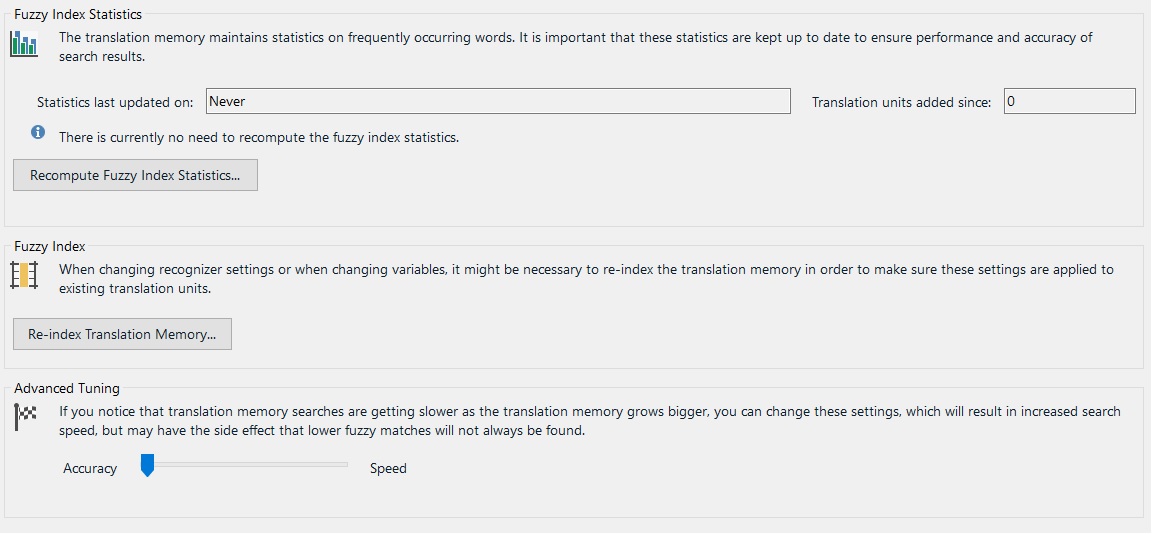Click the Fuzzy Index Statistics bar chart icon
This screenshot has height=534, width=1152.
(23, 44)
